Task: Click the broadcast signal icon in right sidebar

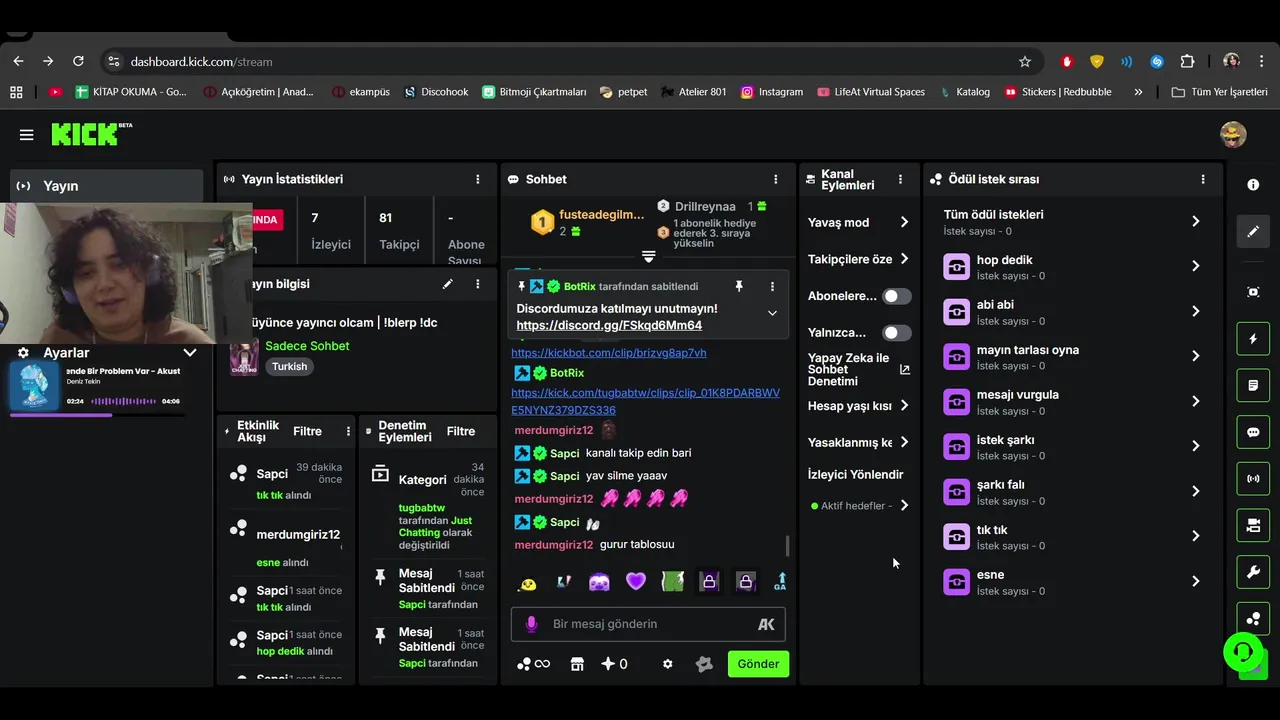Action: (x=1253, y=479)
